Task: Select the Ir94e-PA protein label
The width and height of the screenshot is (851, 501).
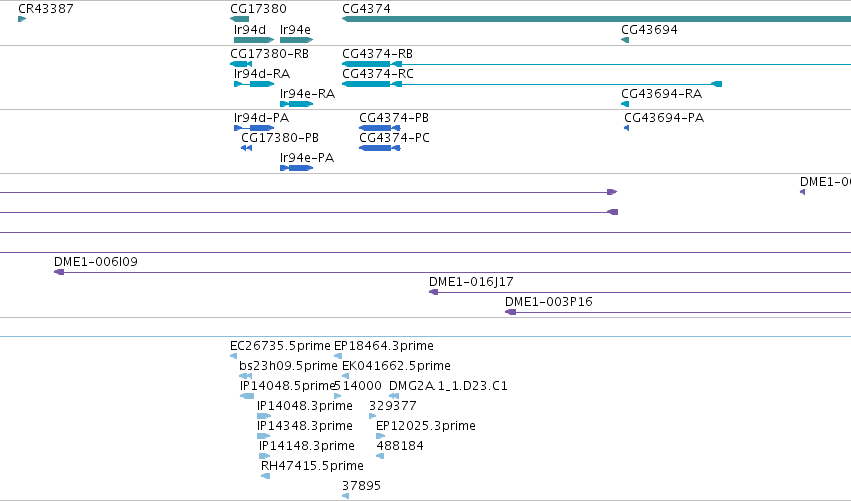Action: 307,158
